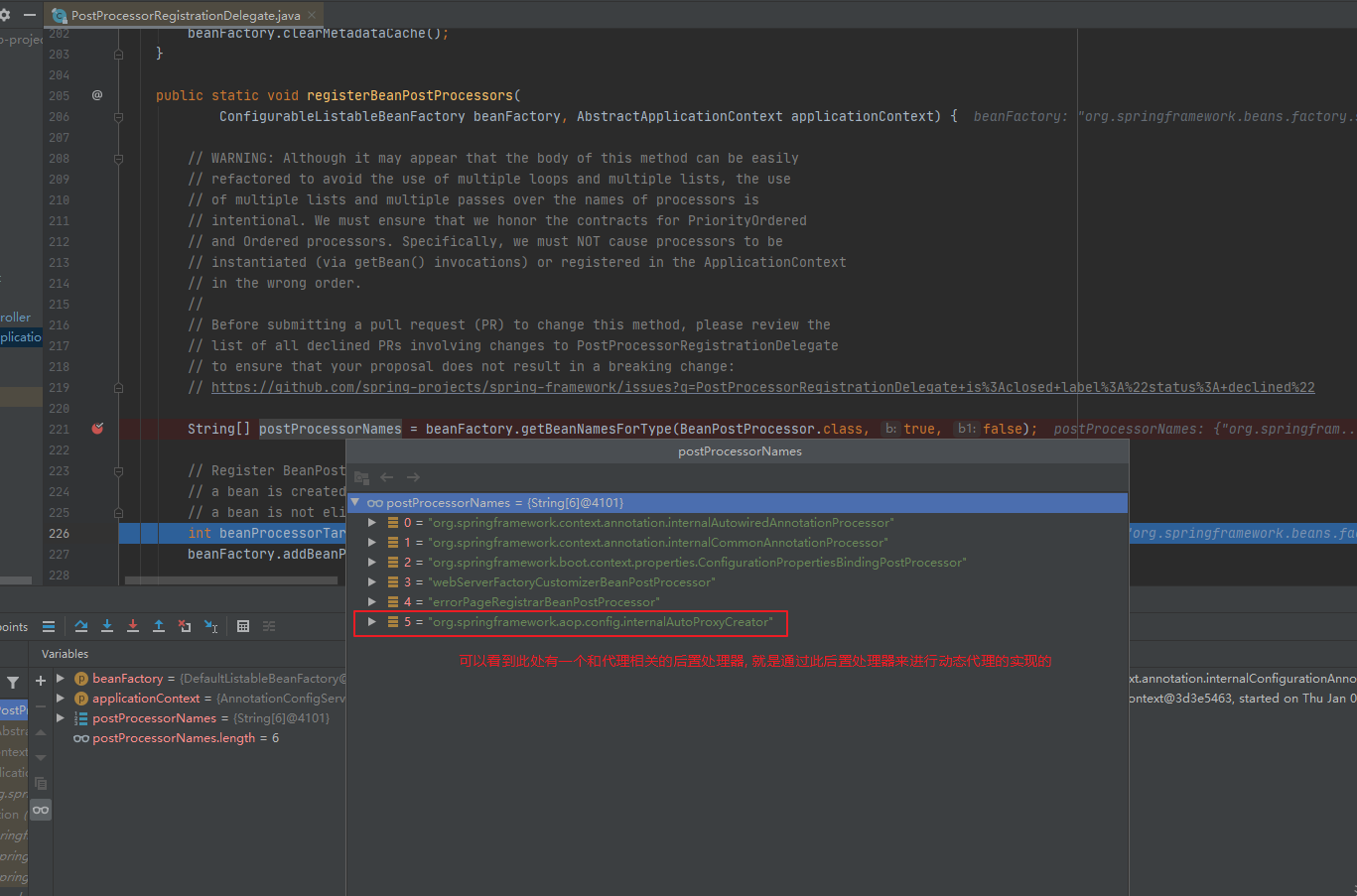This screenshot has height=896, width=1357.
Task: Click postProcessorNames variable on line 221
Action: tap(331, 429)
